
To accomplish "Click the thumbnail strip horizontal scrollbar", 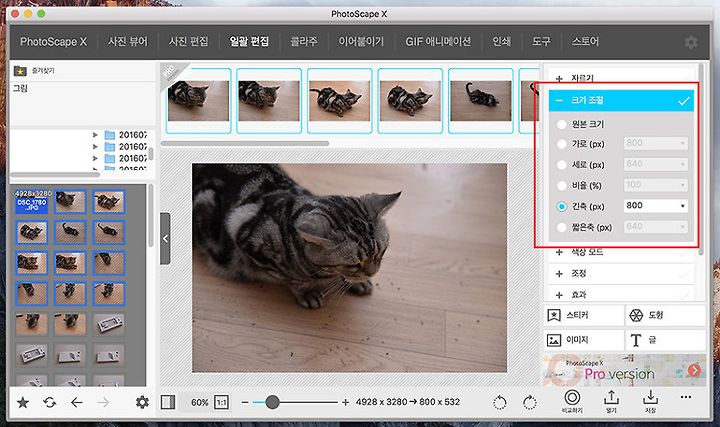I will 245,144.
